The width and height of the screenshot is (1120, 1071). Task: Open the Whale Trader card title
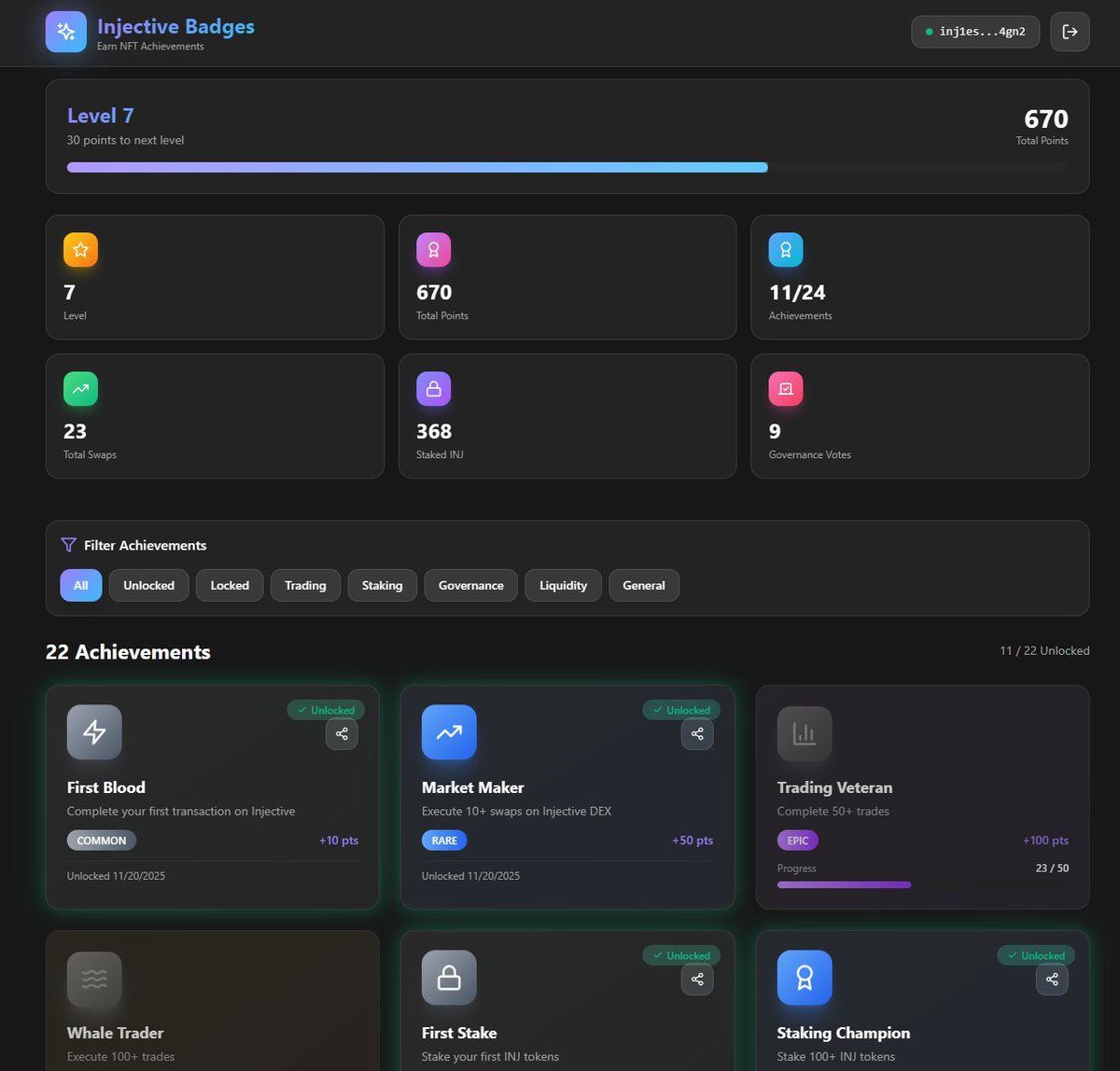[x=115, y=1033]
